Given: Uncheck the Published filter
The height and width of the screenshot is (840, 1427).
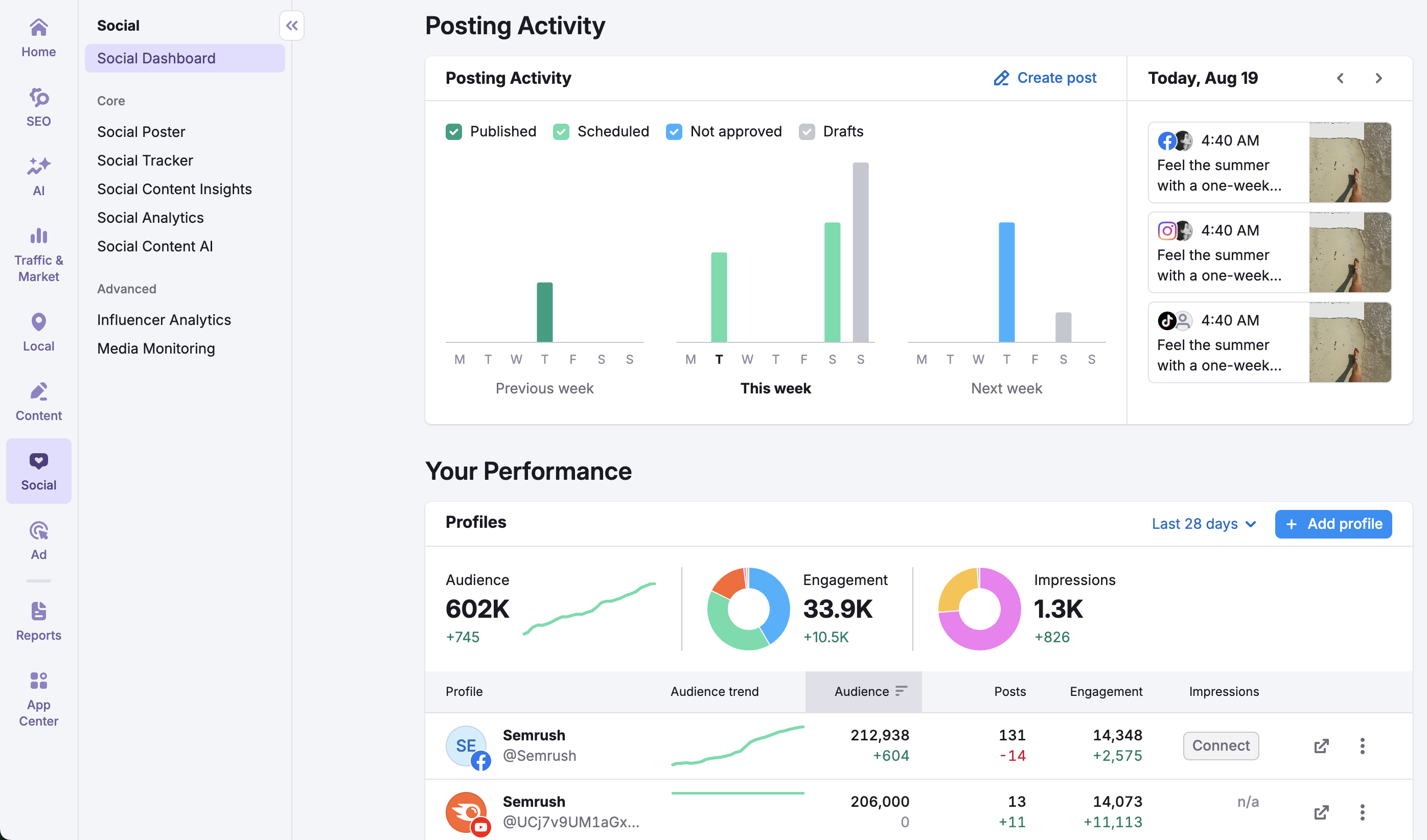Looking at the screenshot, I should pos(454,131).
